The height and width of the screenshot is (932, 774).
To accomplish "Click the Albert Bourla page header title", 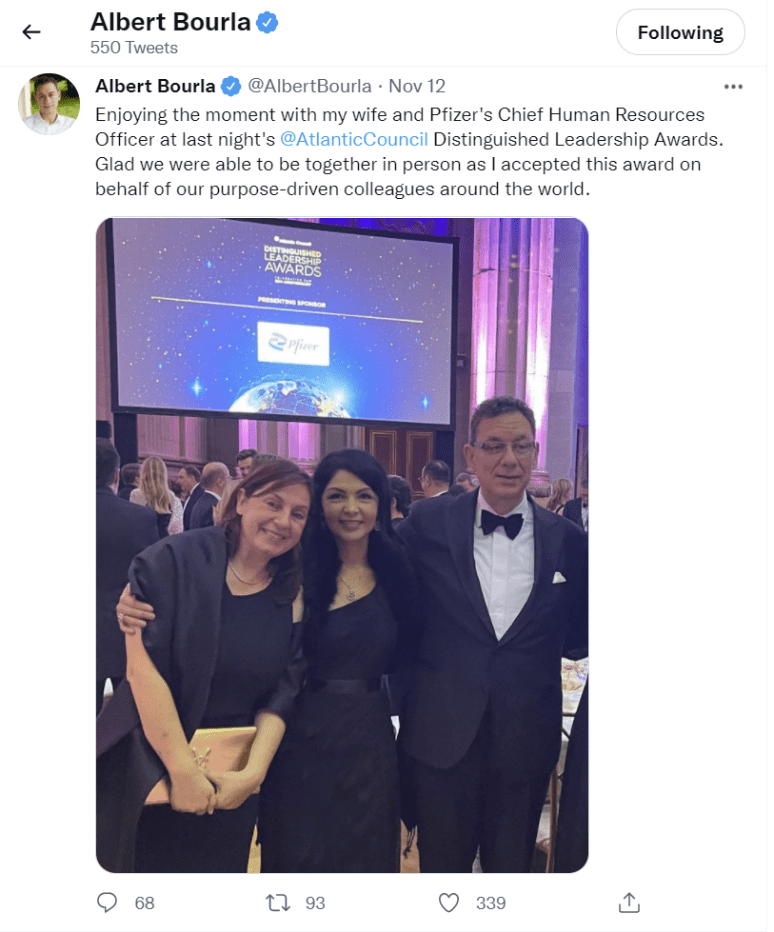I will point(171,22).
